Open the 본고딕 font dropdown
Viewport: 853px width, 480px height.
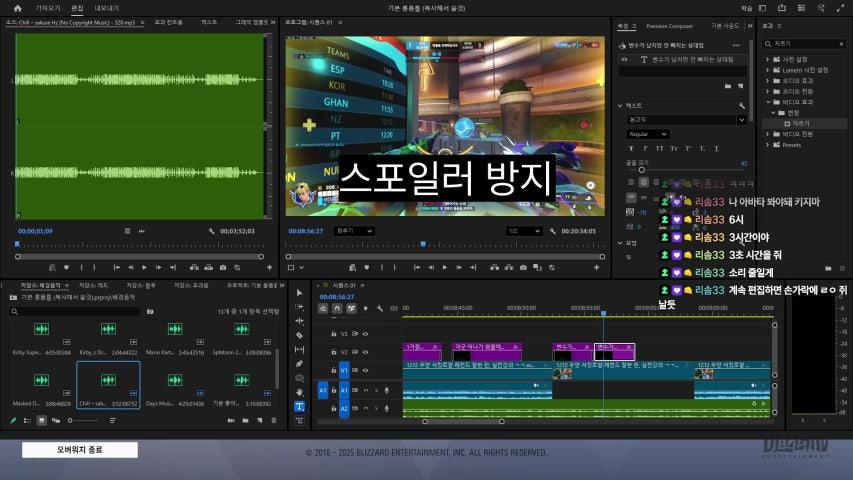686,120
